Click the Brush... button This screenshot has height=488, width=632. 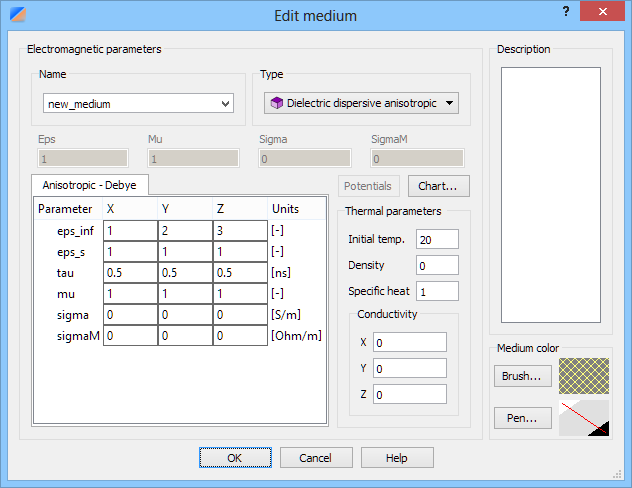tap(522, 376)
